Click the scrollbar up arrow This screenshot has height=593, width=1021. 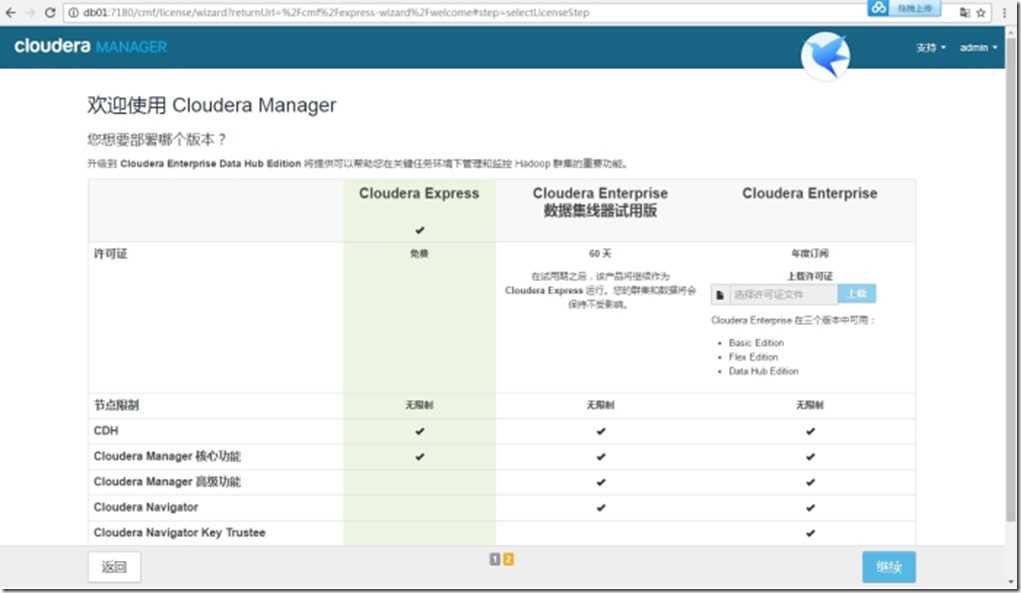click(x=1012, y=33)
